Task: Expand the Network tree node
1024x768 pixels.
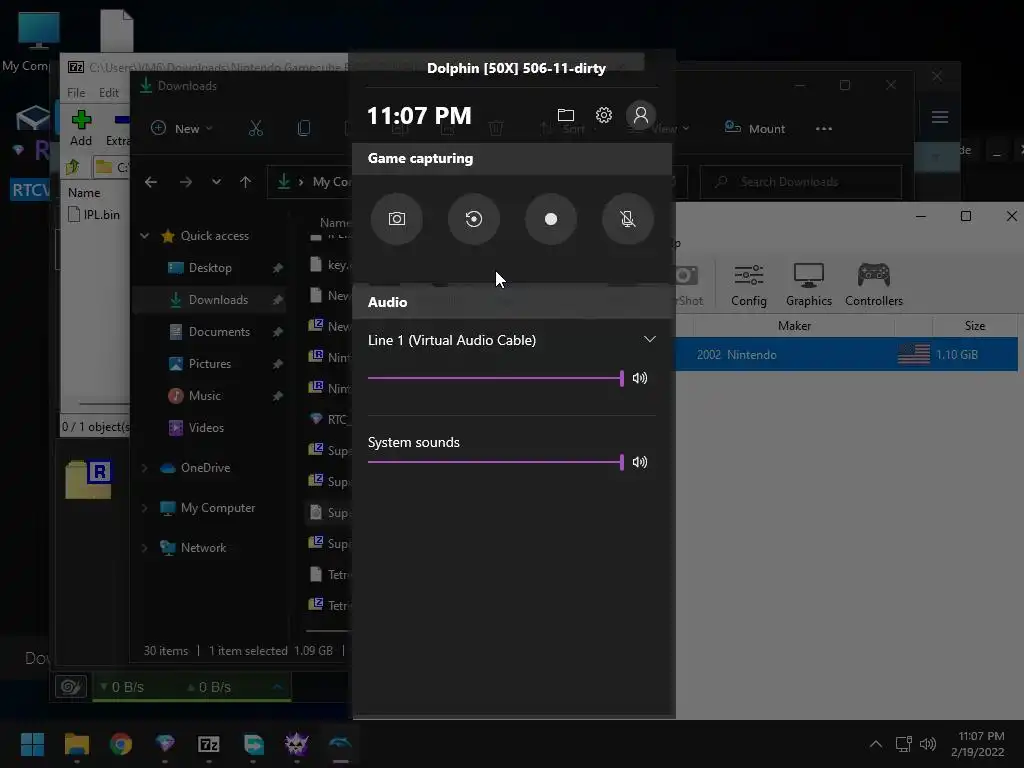Action: (x=145, y=547)
